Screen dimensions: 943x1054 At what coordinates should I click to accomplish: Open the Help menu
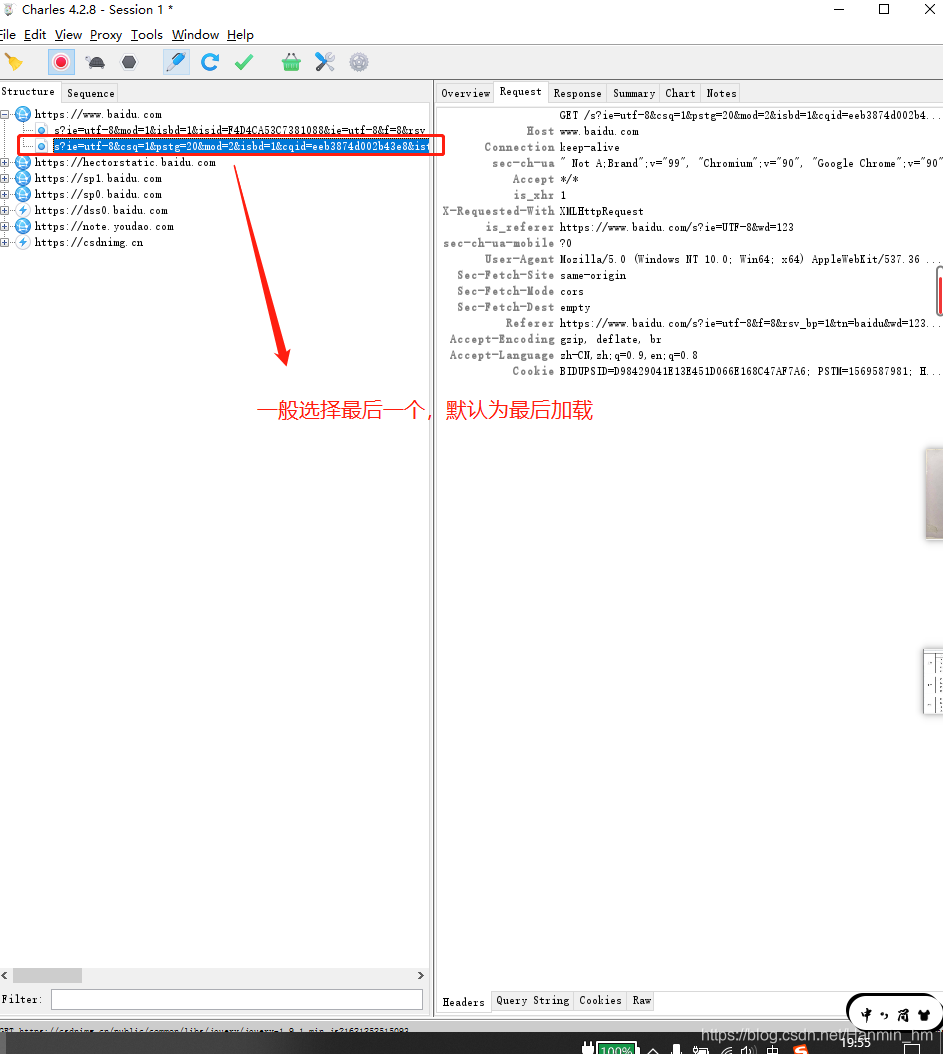click(x=240, y=35)
